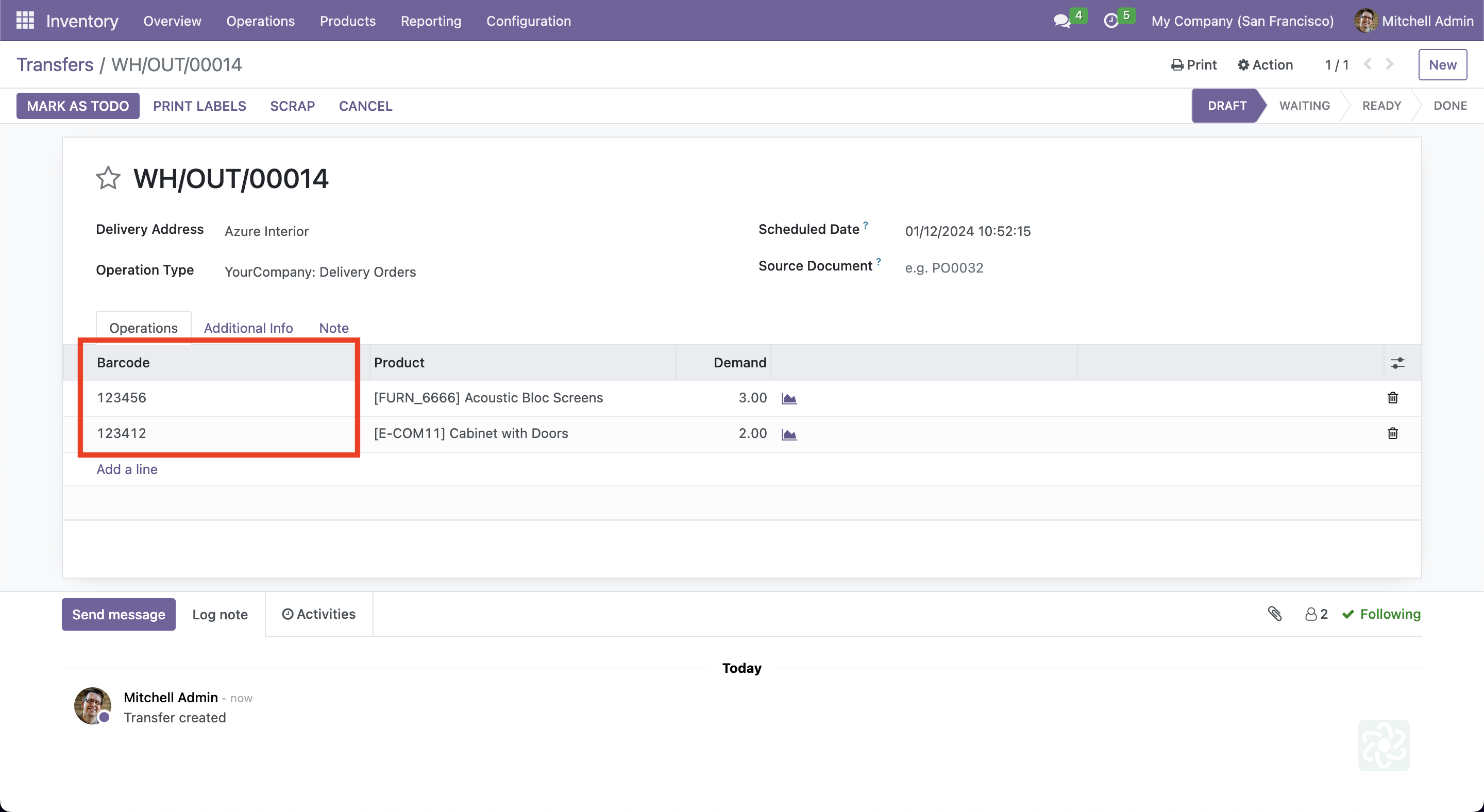The image size is (1484, 812).
Task: Open the apps grid home menu
Action: click(25, 21)
